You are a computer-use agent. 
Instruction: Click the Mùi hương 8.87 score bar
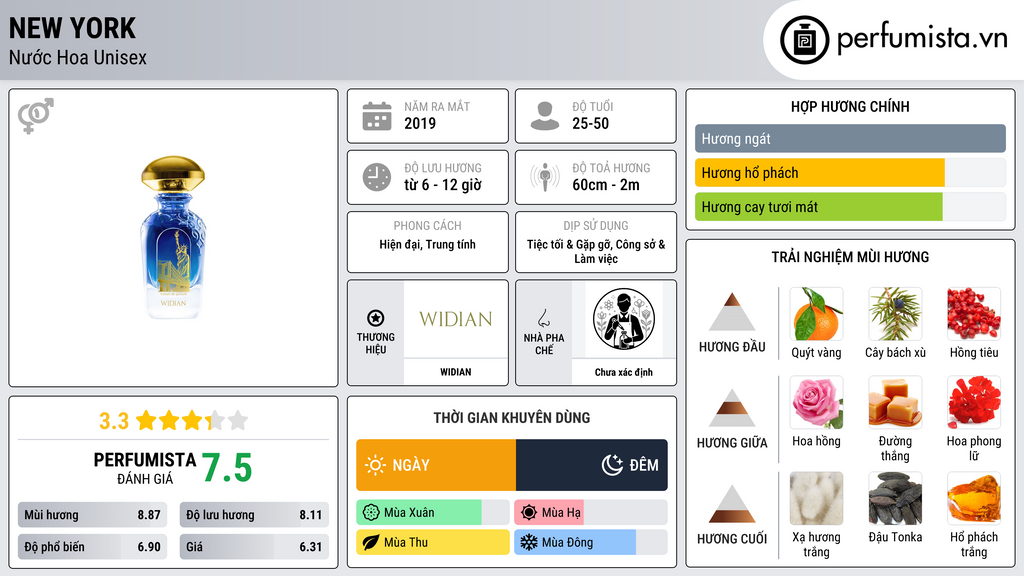92,515
